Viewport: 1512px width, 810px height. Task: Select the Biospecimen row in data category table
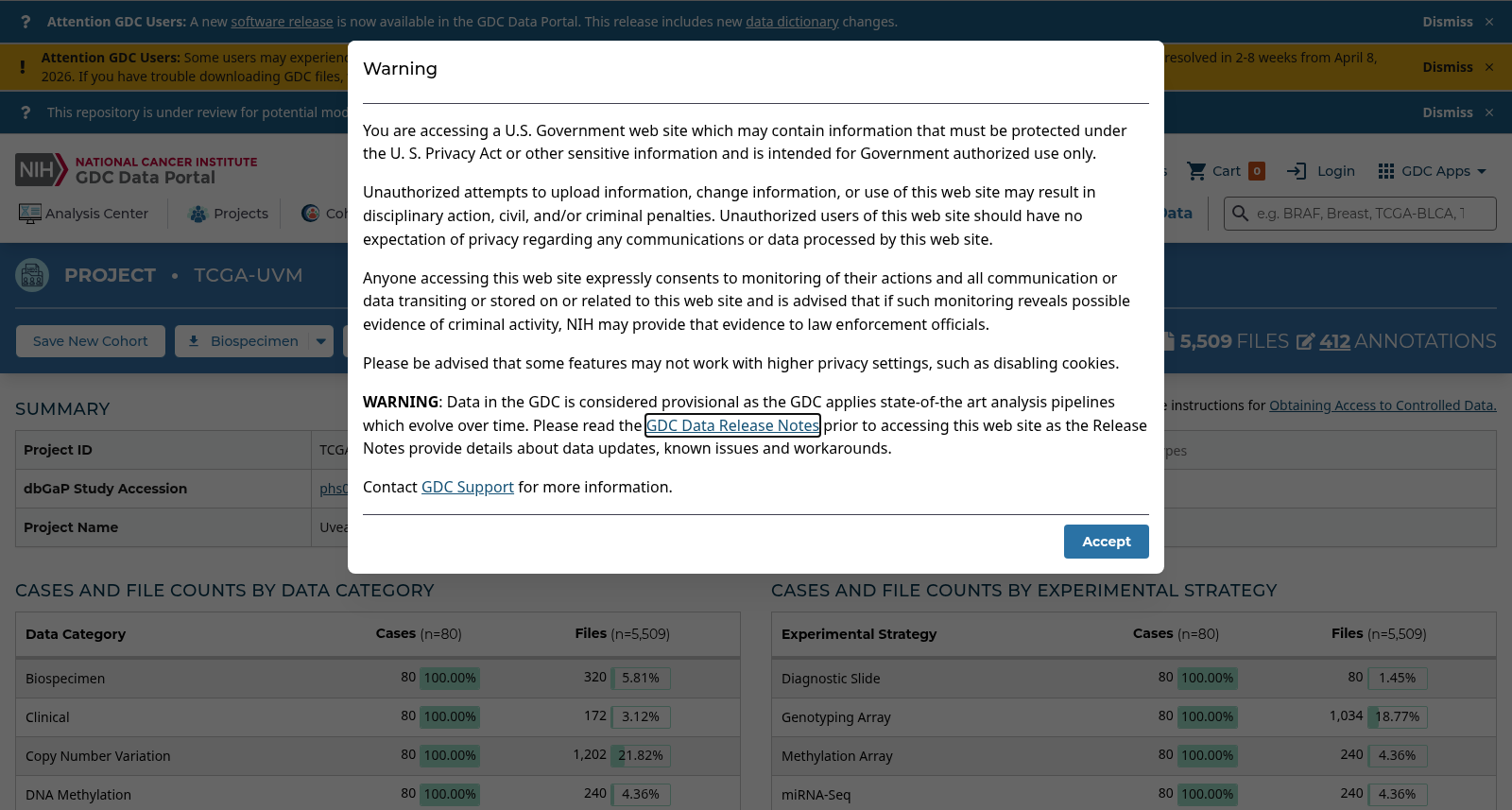click(378, 679)
